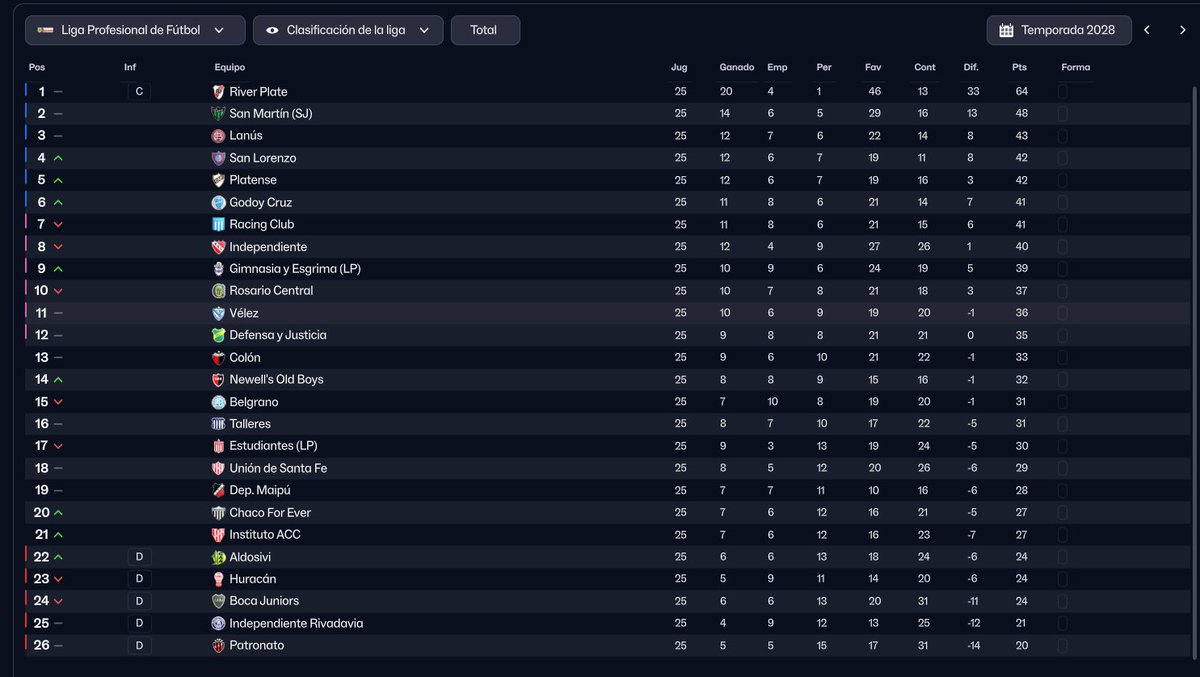This screenshot has height=677, width=1200.
Task: Click the D relegation badge for Independiente Rivadavia
Action: [139, 623]
